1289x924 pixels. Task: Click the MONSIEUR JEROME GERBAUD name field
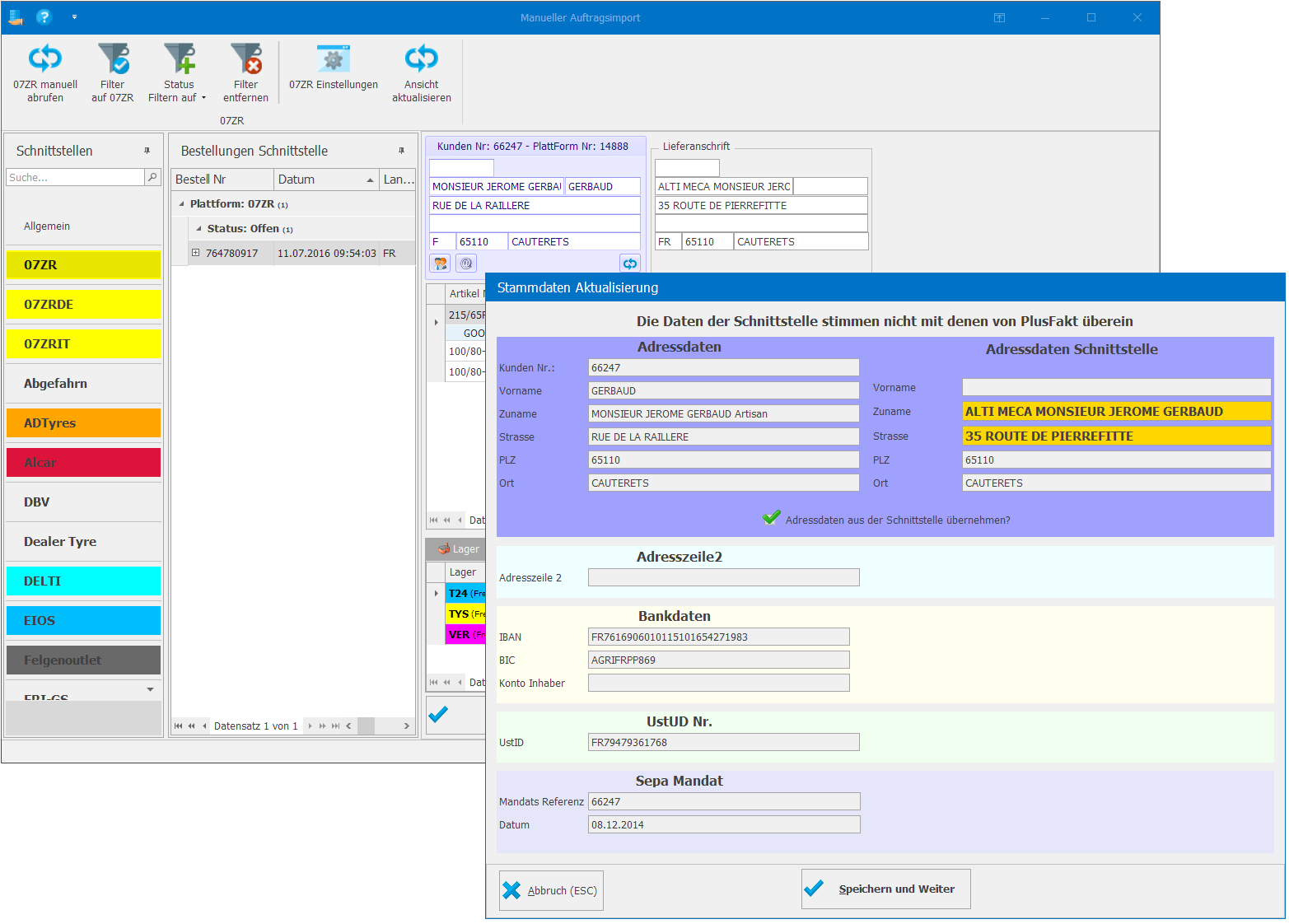[x=497, y=187]
